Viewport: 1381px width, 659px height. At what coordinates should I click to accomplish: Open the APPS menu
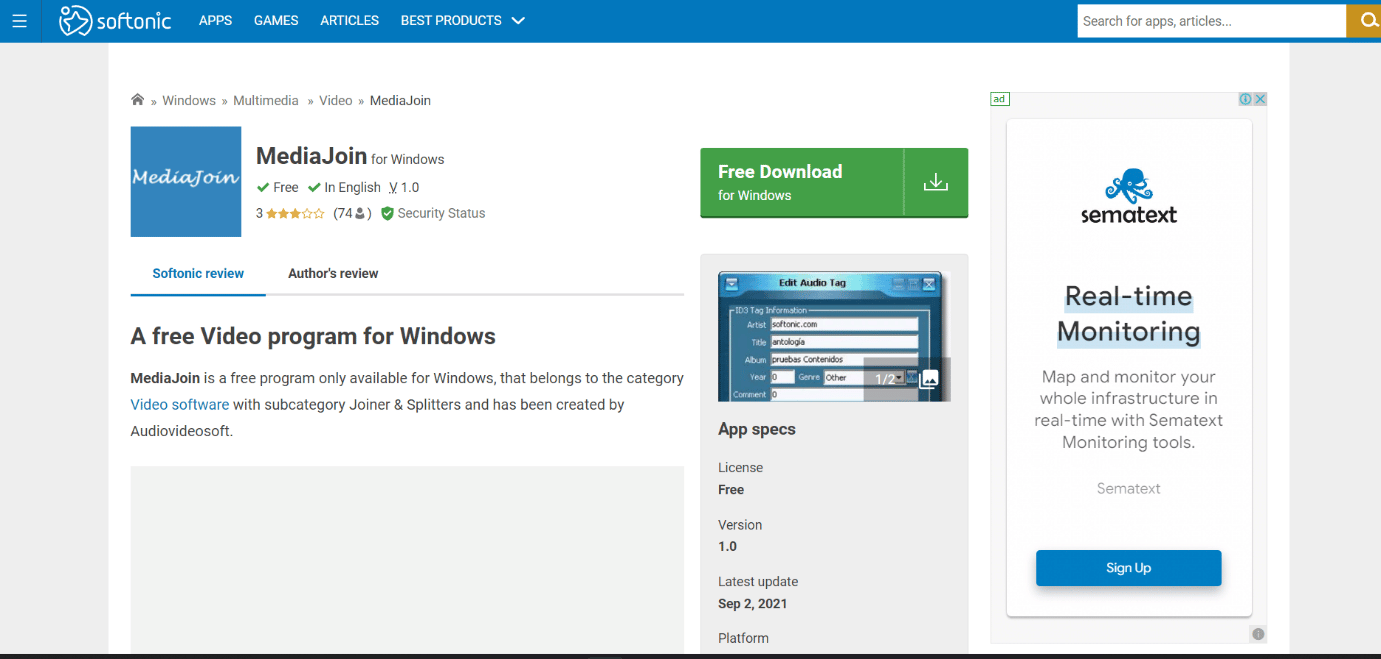point(215,20)
